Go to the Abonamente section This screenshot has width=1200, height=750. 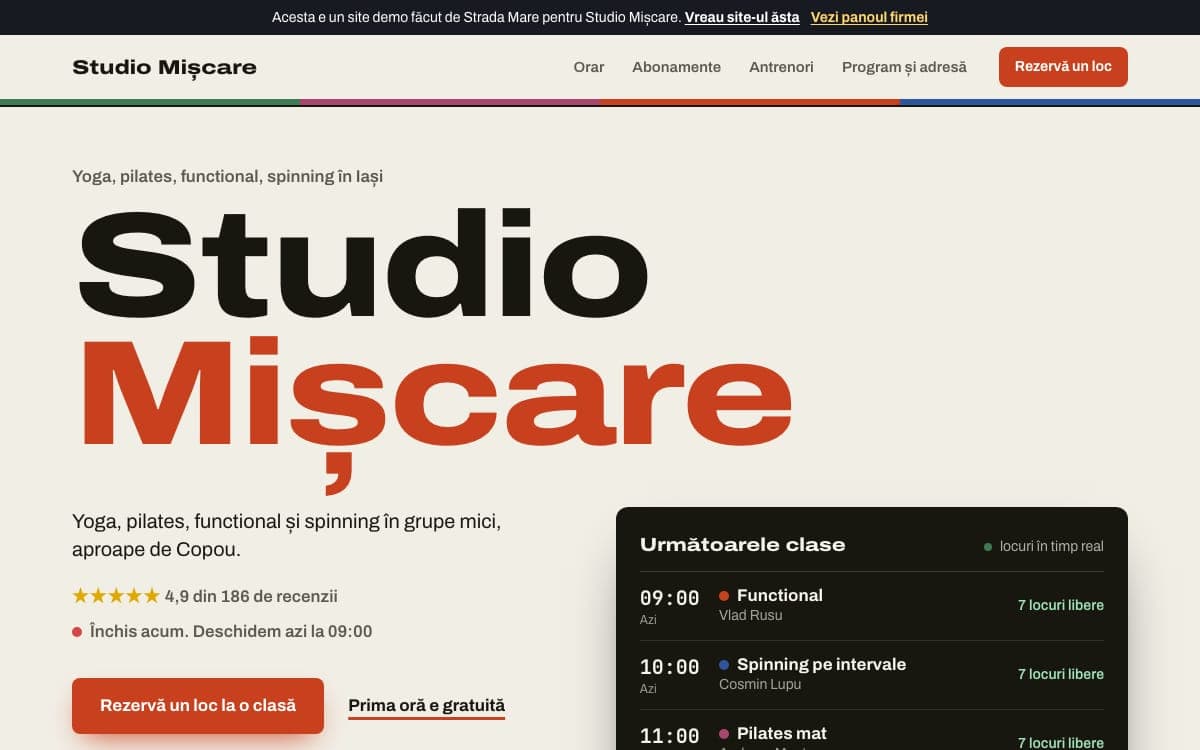[x=676, y=67]
